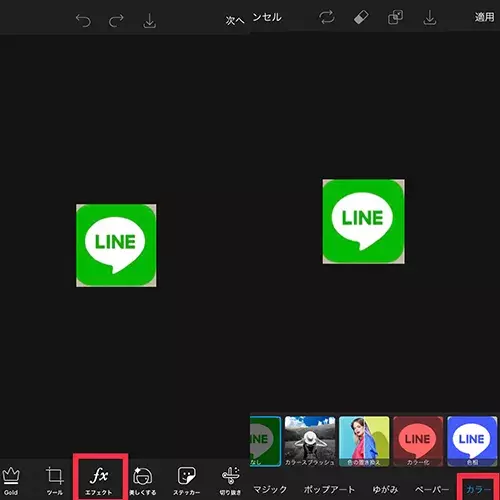Undo the last edit
500x500 pixels.
pos(83,21)
